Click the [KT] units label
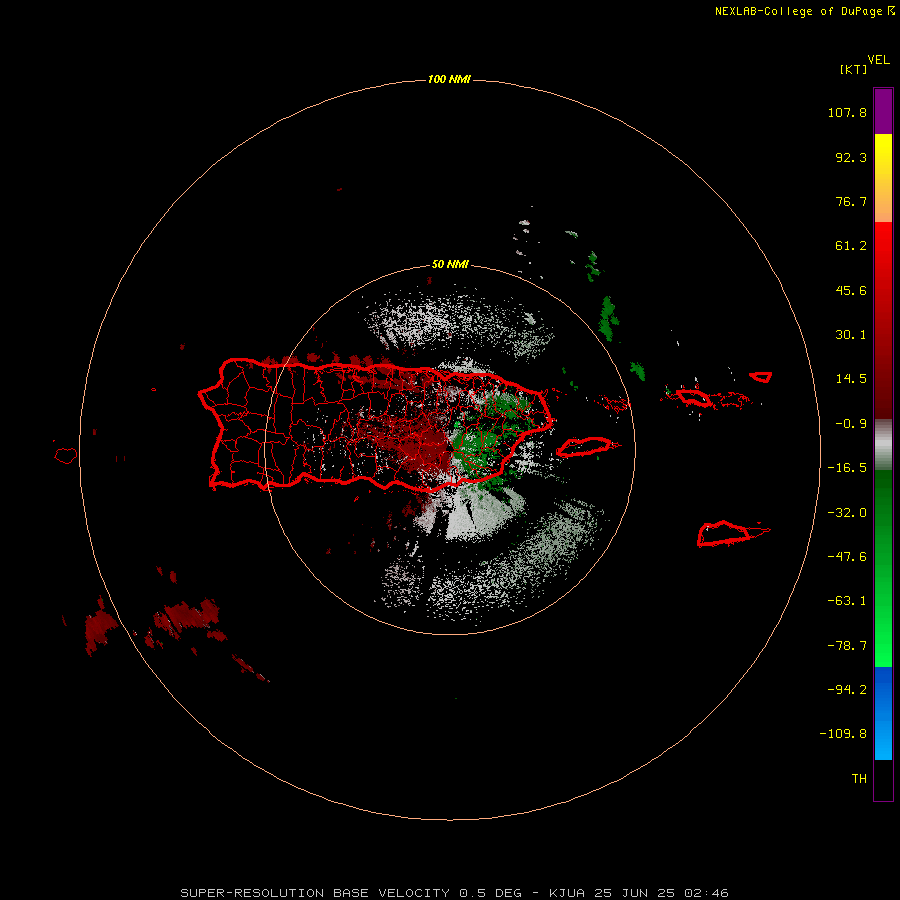Viewport: 900px width, 900px height. [x=854, y=69]
